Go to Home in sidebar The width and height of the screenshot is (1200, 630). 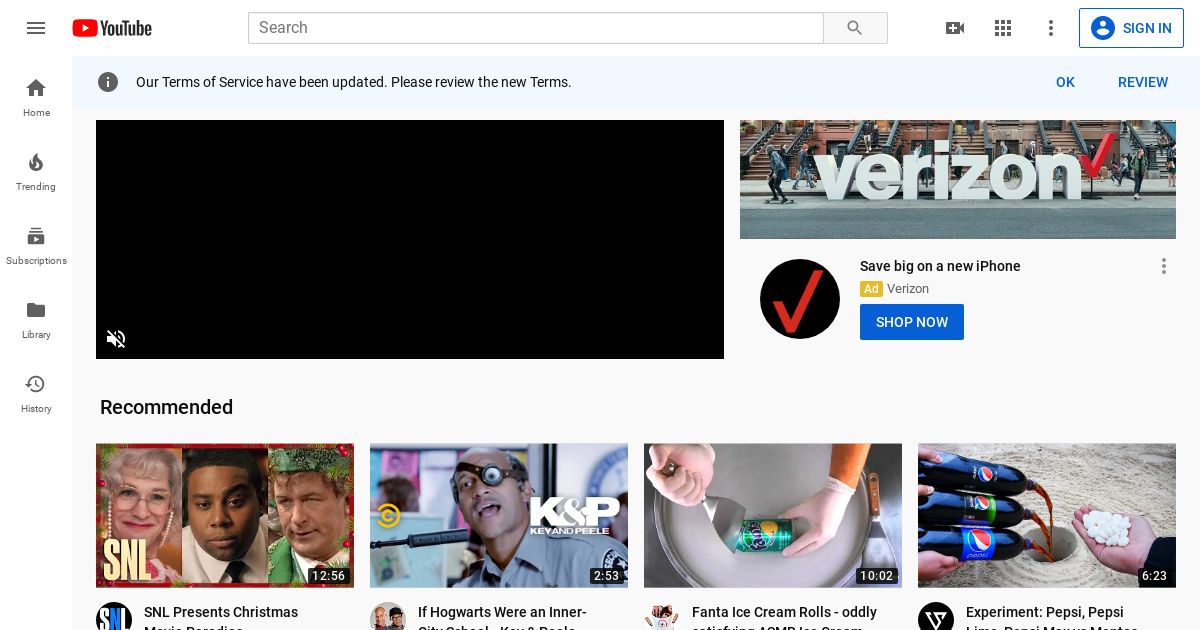(x=36, y=97)
